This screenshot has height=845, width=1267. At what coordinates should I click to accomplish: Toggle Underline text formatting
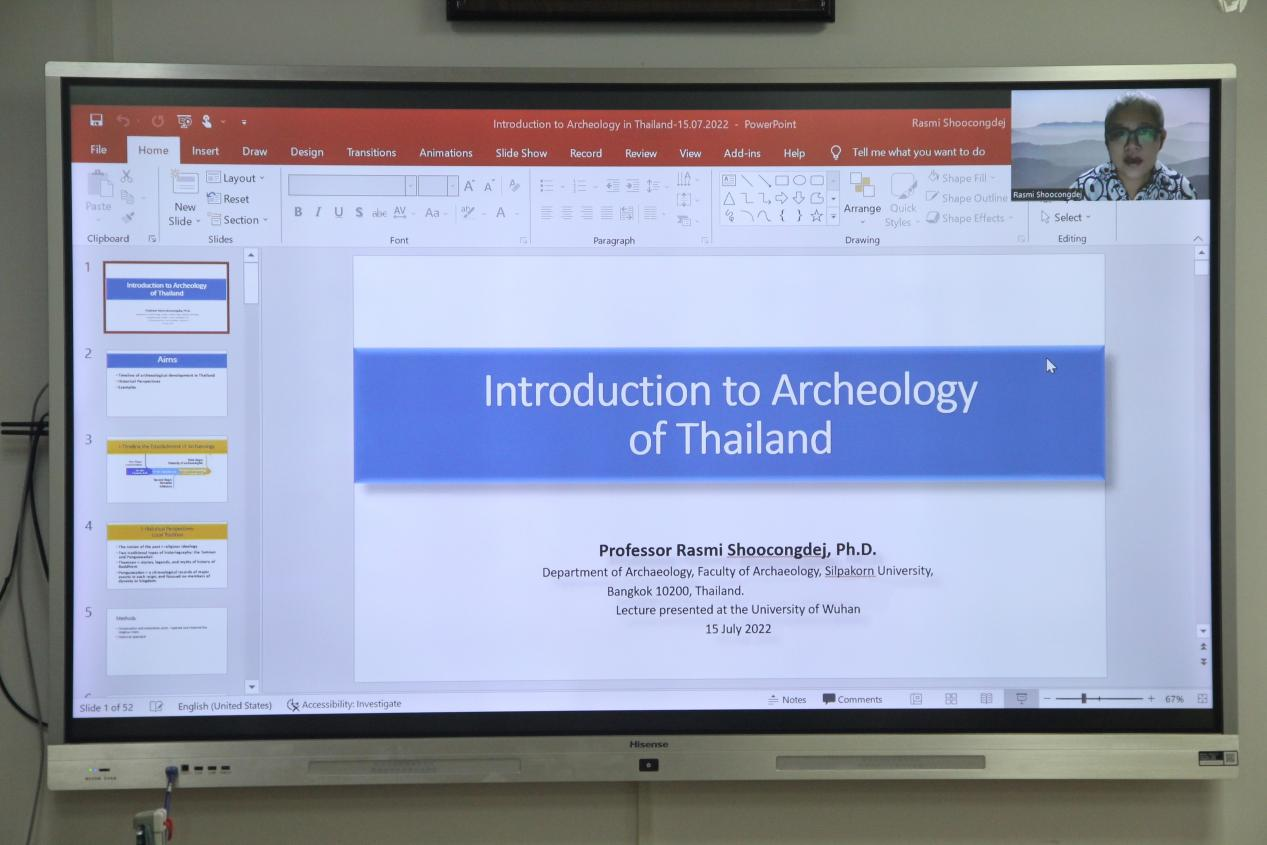coord(338,212)
